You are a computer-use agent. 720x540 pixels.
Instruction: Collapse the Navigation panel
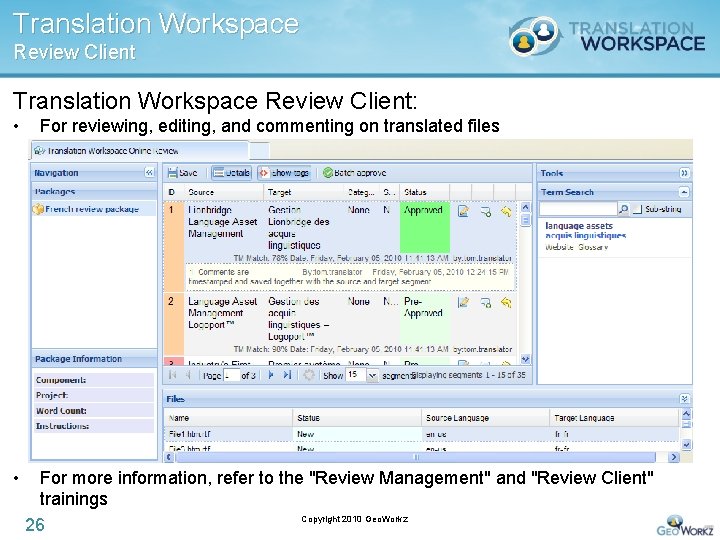[149, 173]
